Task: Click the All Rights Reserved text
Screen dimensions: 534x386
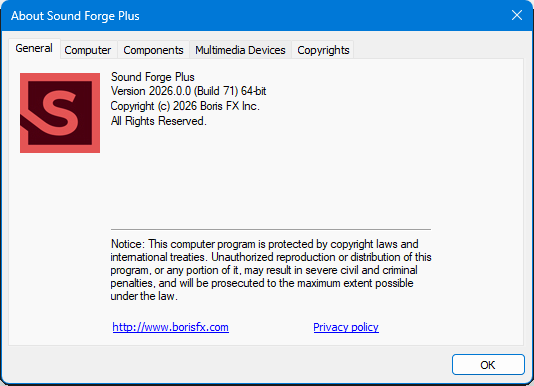Action: [x=158, y=121]
